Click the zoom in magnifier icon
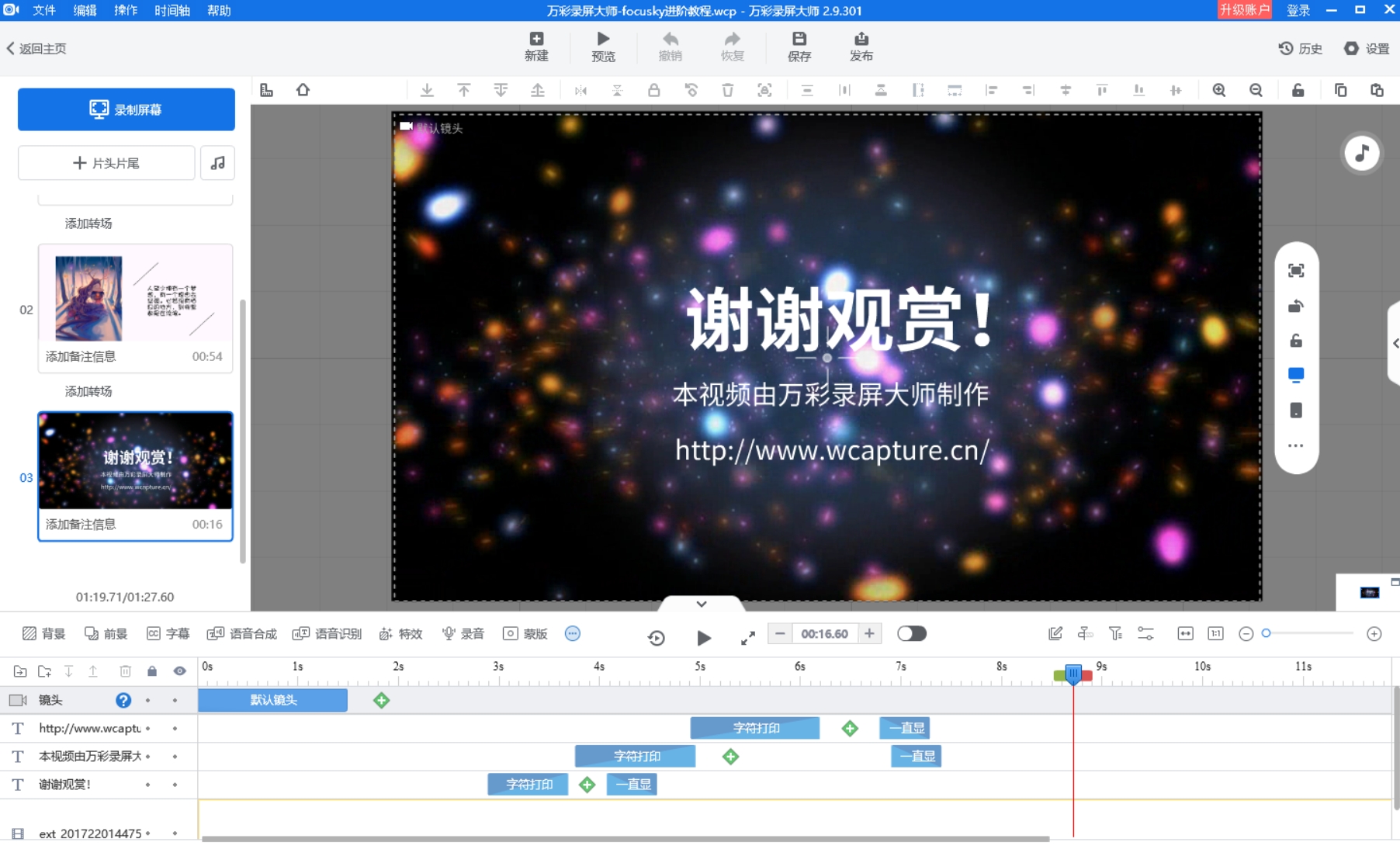Screen dimensions: 1400x849 coord(1219,90)
